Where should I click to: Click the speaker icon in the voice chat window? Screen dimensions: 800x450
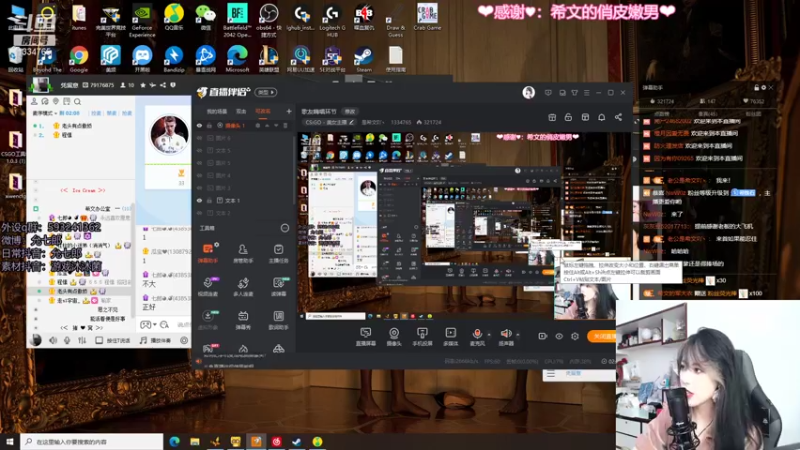pos(53,340)
